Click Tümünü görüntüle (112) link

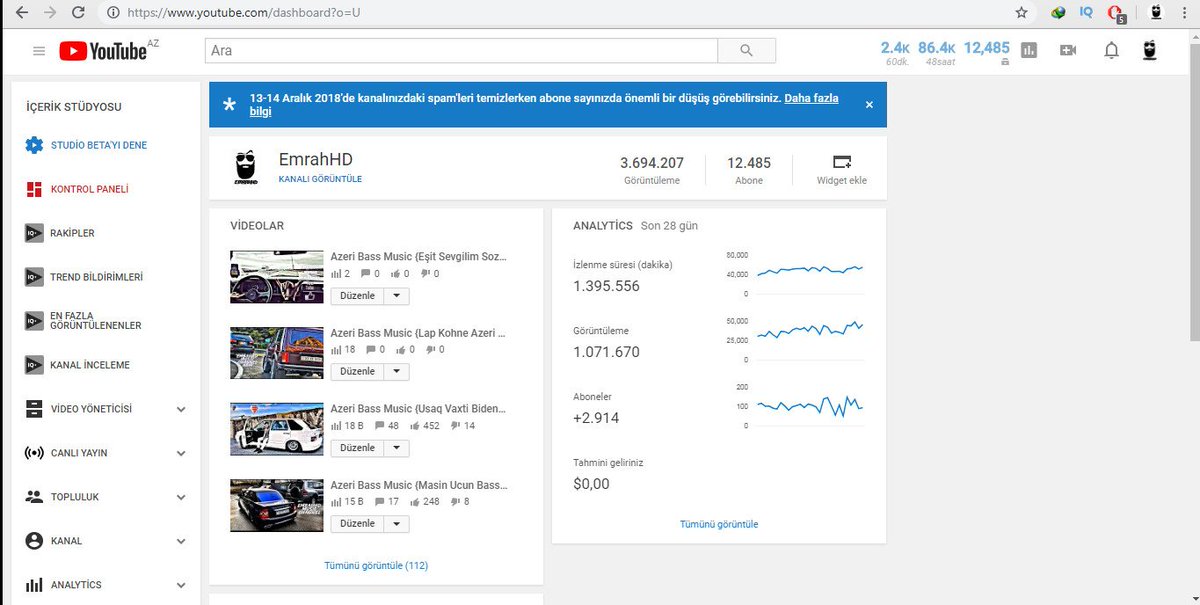click(x=376, y=566)
